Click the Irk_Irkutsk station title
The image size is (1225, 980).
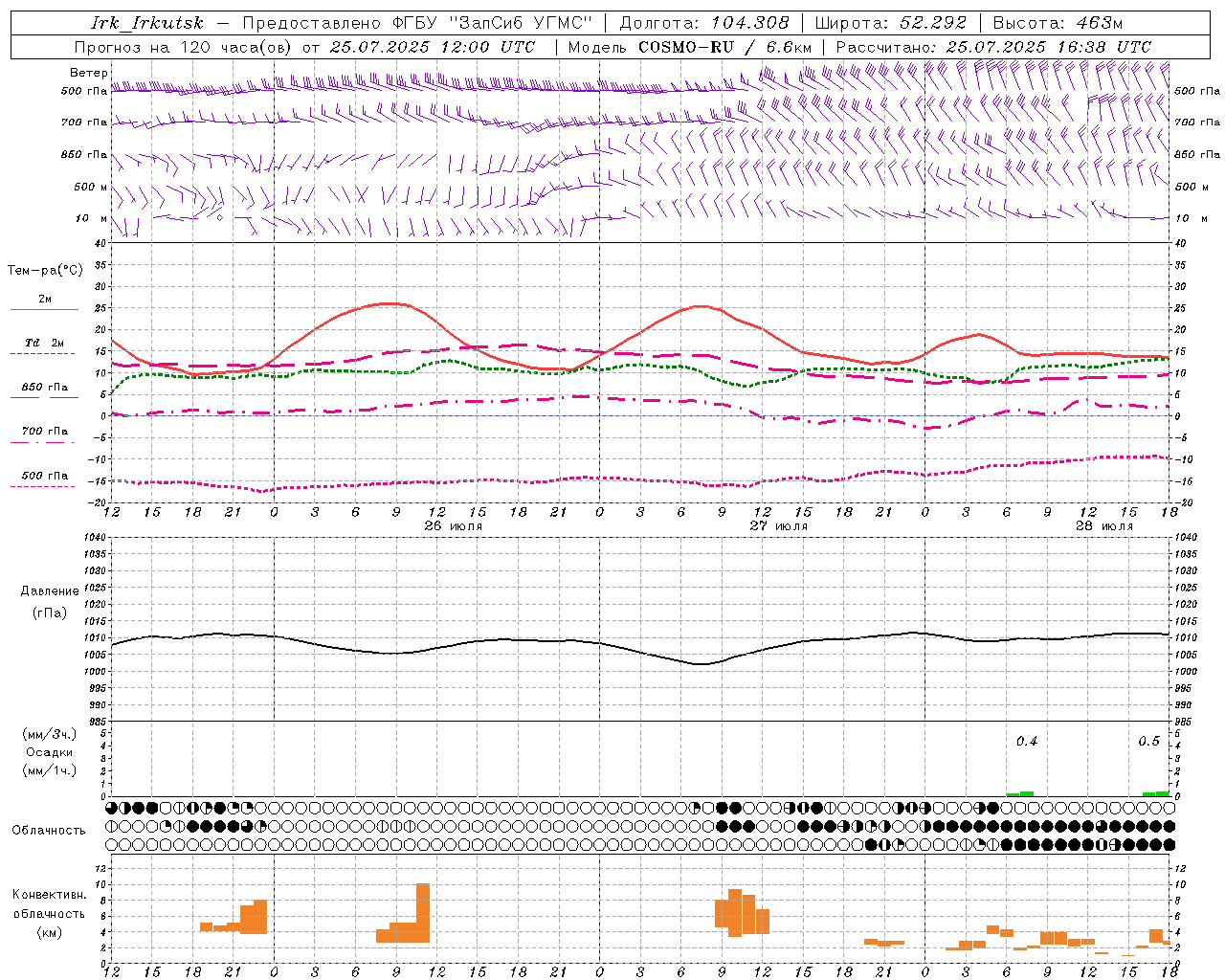point(147,23)
